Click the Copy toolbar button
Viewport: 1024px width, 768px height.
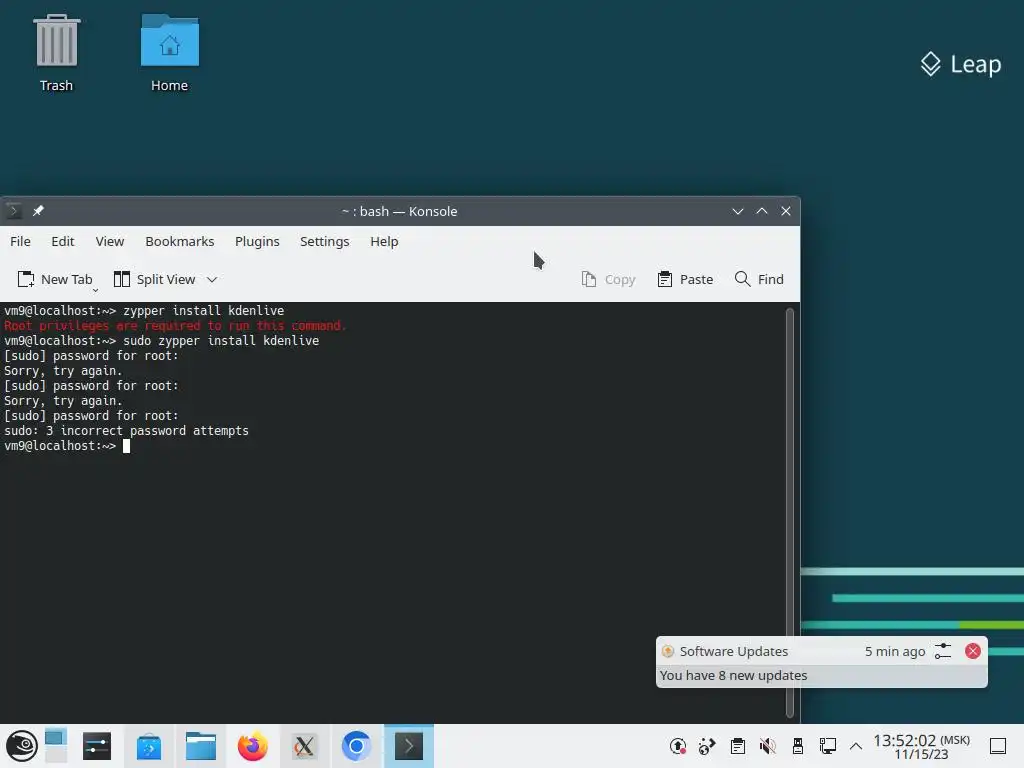[x=609, y=280]
